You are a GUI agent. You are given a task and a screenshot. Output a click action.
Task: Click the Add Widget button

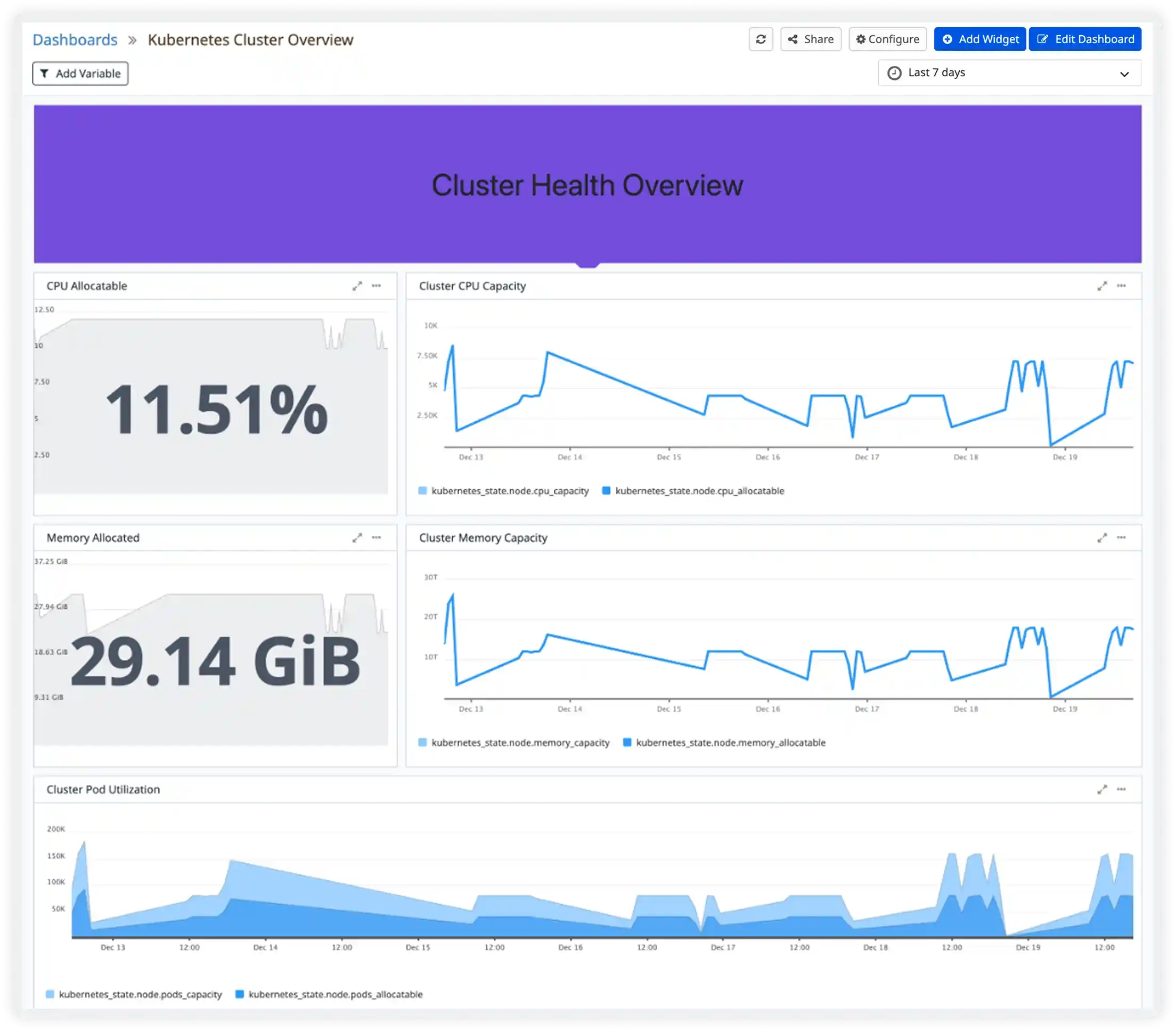980,39
